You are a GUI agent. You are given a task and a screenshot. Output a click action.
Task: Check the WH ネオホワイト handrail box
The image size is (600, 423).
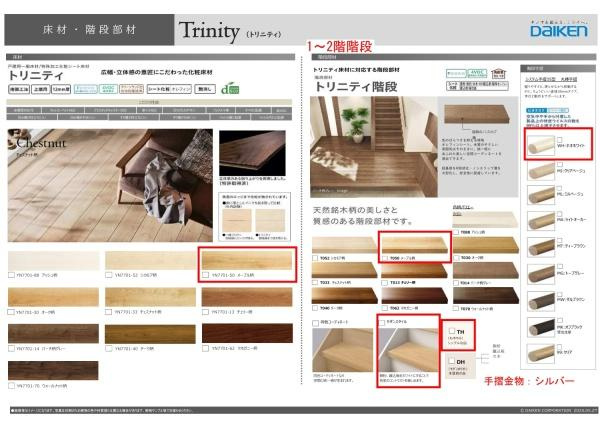tap(559, 140)
